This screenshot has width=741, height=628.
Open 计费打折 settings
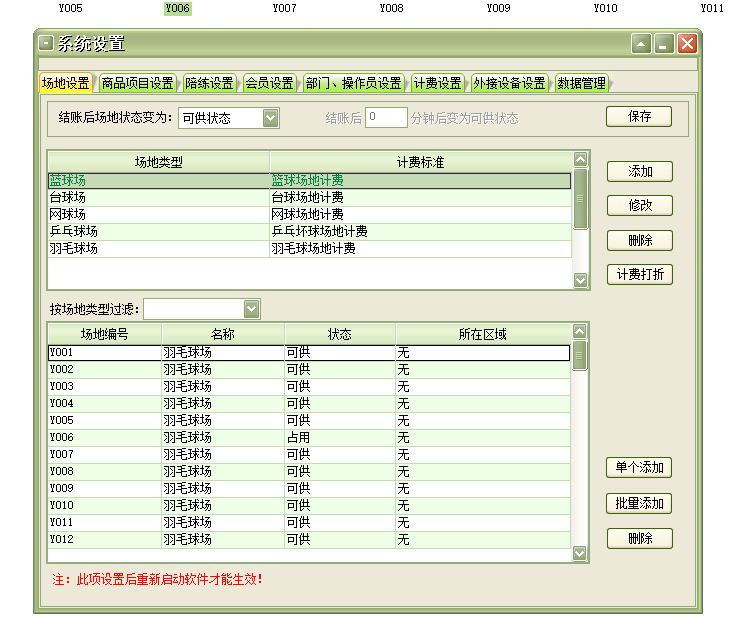[640, 275]
